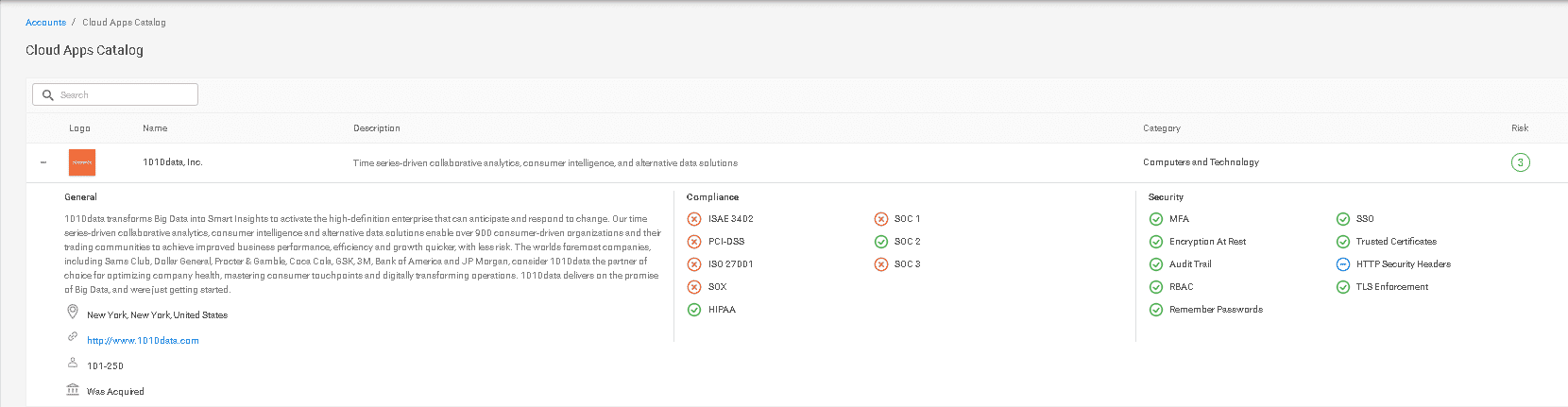Click the SOC 2 green check icon
1568x407 pixels.
(881, 242)
